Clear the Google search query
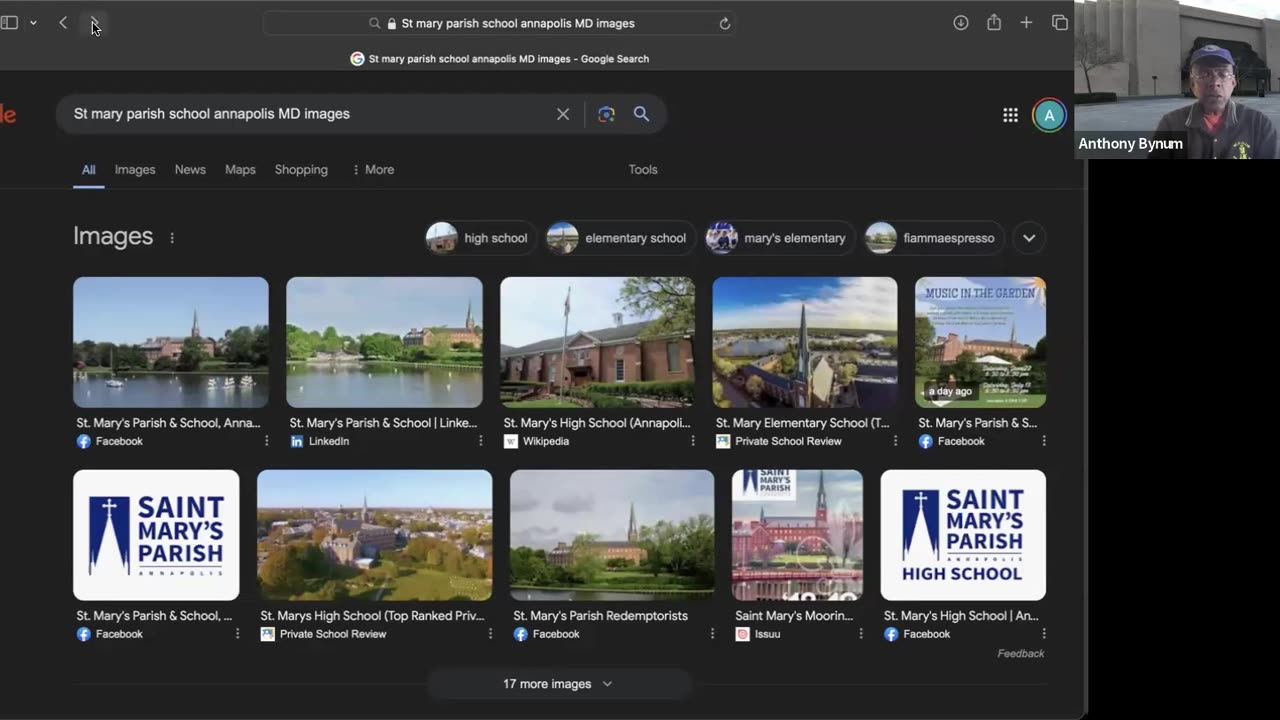Viewport: 1280px width, 720px height. tap(563, 114)
